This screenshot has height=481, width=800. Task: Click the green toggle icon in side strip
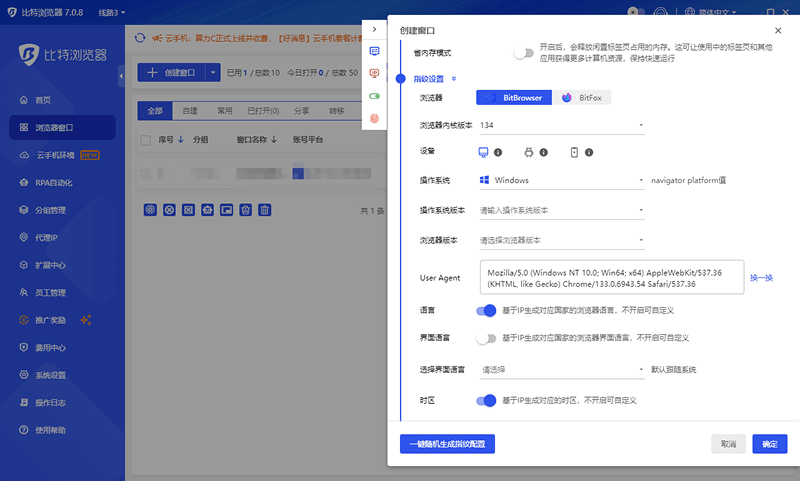click(375, 96)
